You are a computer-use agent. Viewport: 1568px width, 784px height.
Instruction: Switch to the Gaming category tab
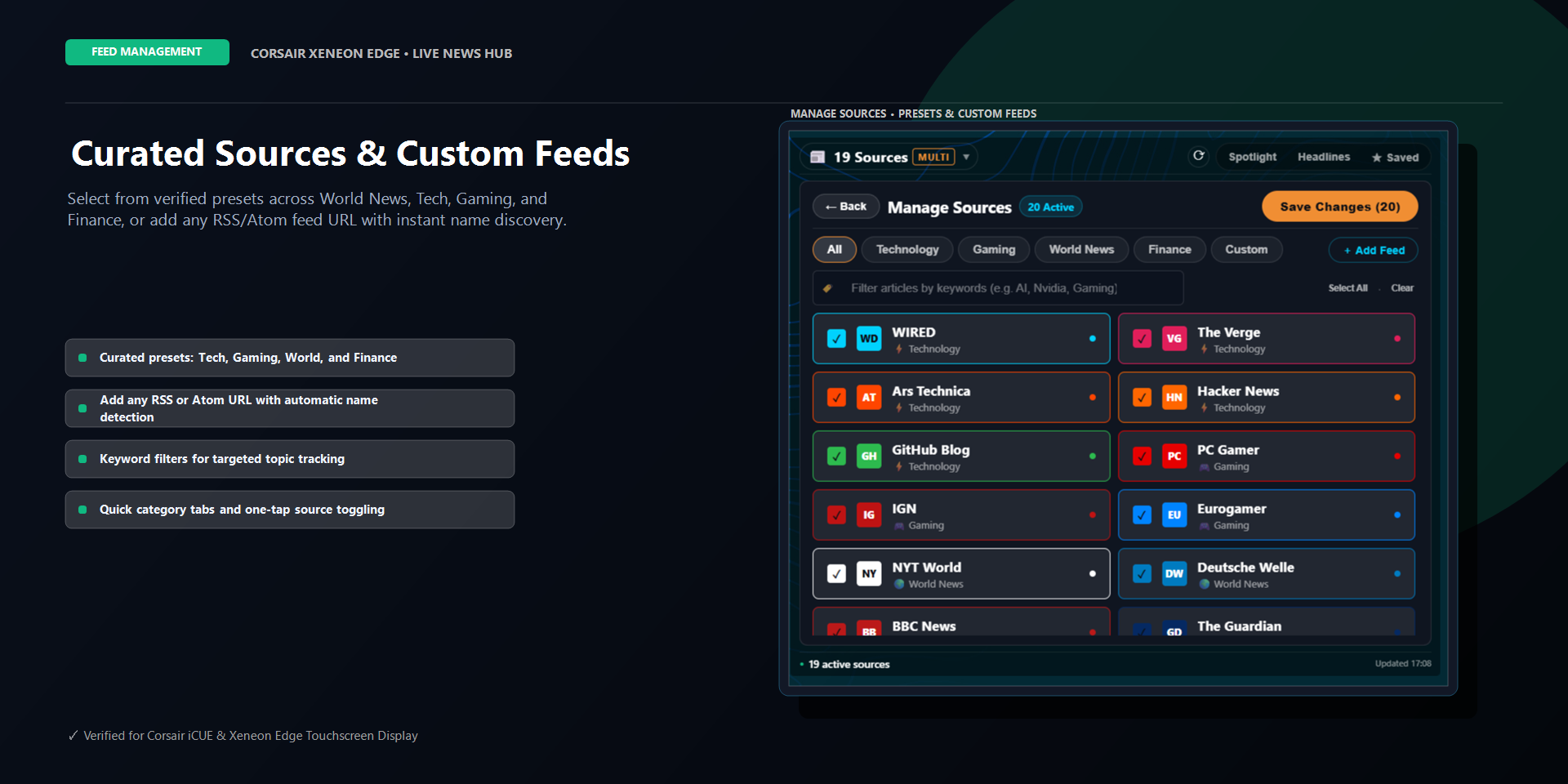click(994, 249)
